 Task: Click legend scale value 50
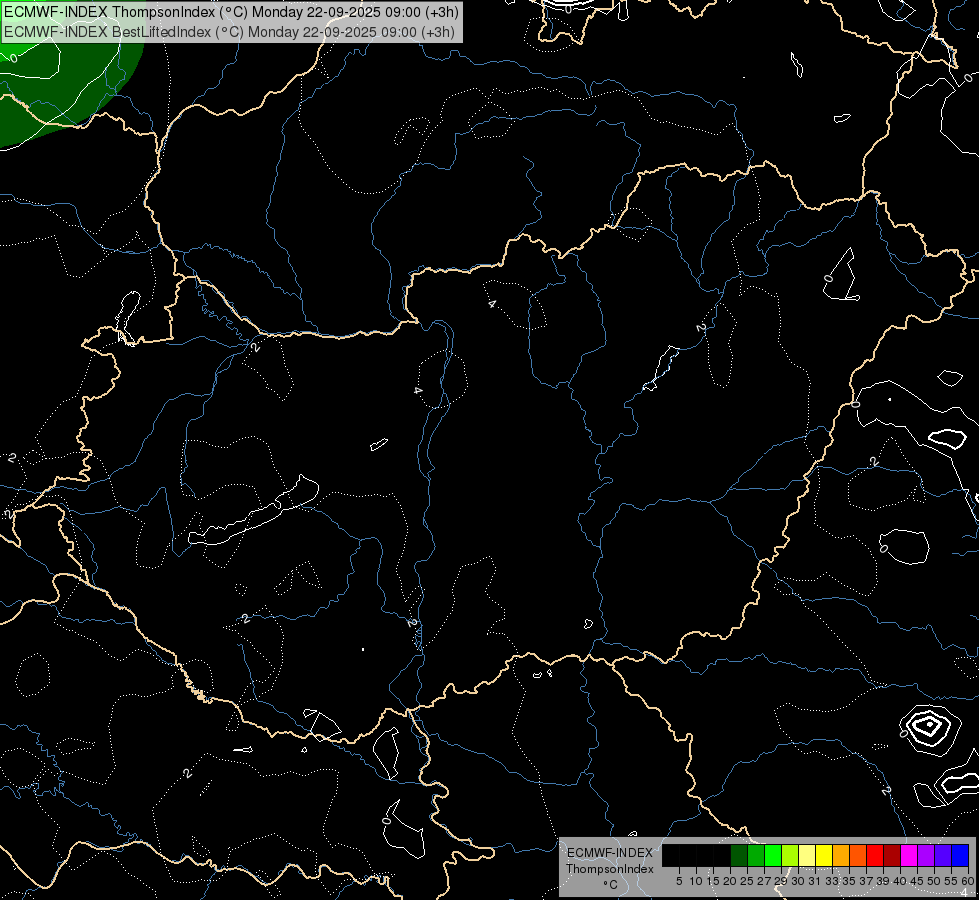933,881
